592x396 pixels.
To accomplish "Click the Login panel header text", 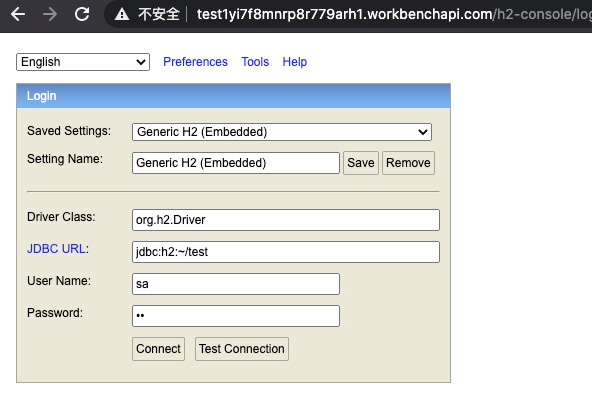I will [42, 96].
